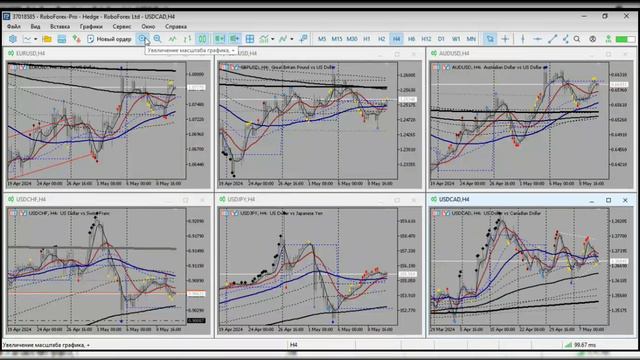The height and width of the screenshot is (360, 640).
Task: Select the trendline drawing tool
Action: [x=552, y=39]
